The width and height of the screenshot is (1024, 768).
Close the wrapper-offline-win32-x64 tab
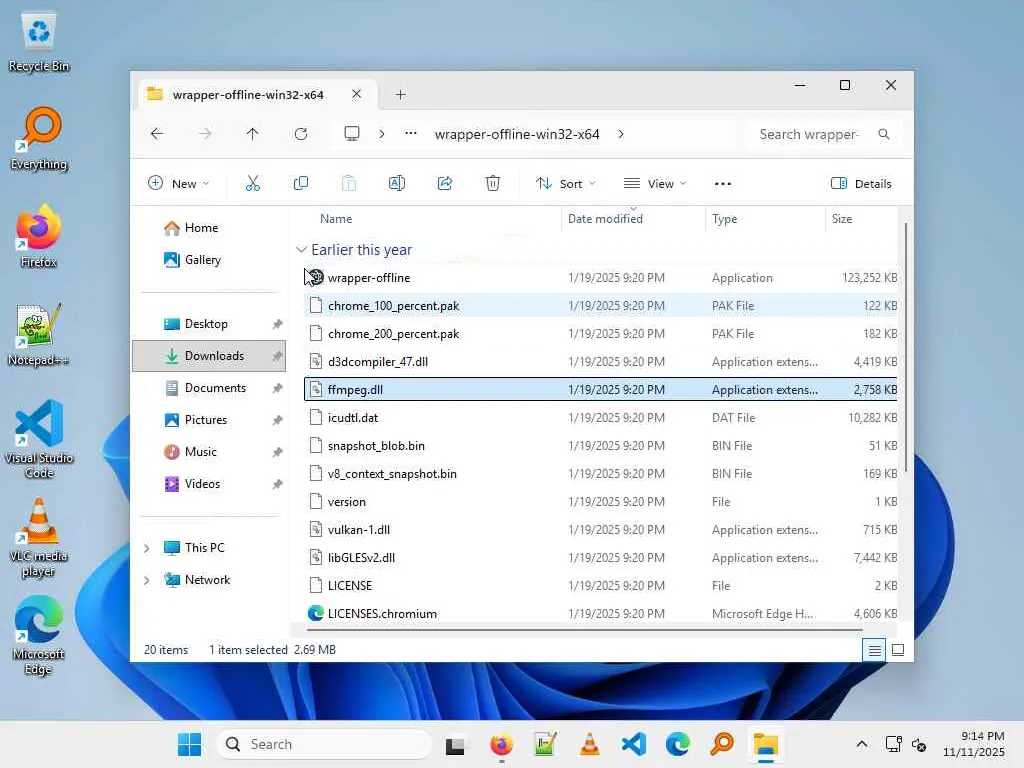(357, 94)
